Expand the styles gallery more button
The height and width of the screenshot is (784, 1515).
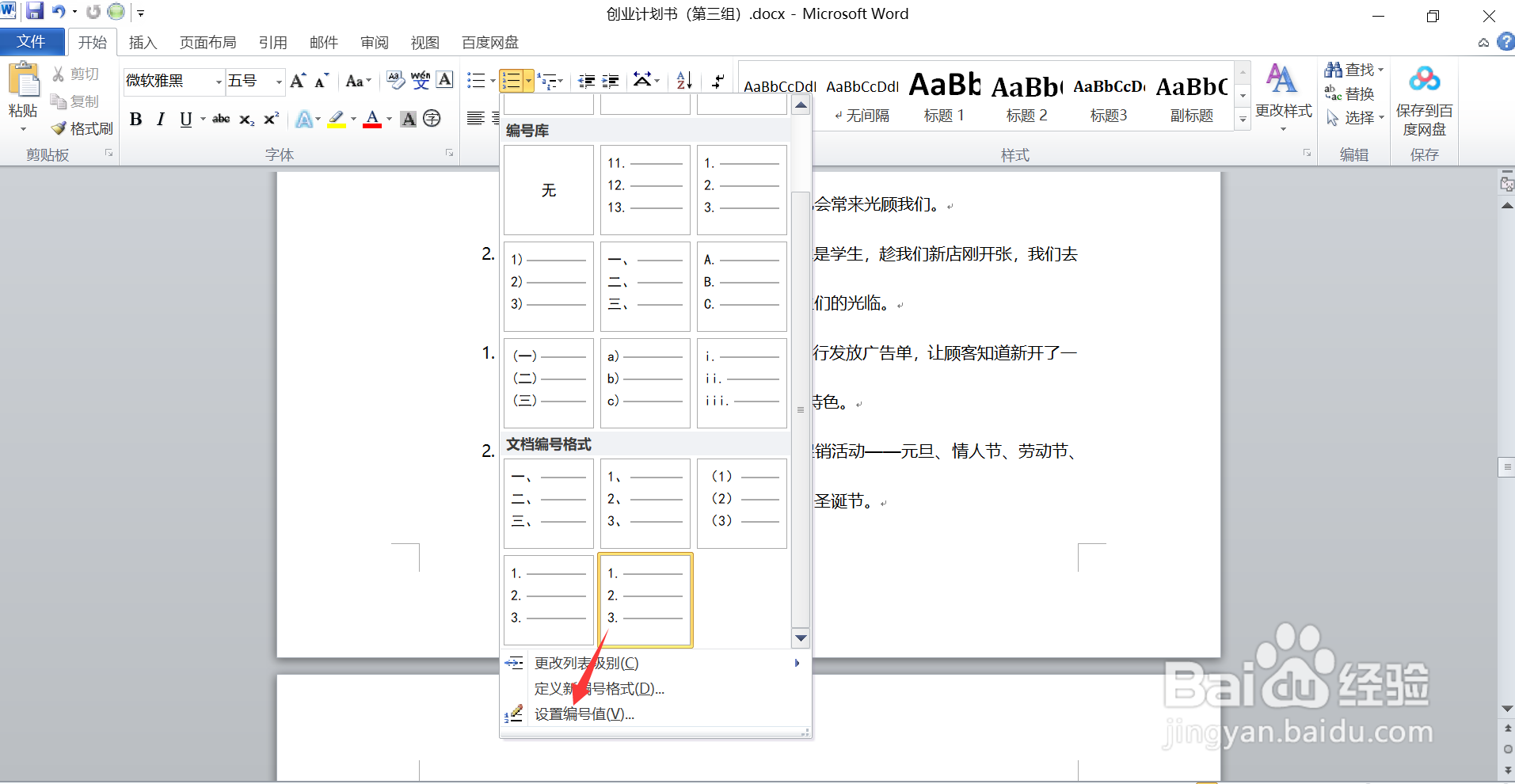click(x=1243, y=120)
